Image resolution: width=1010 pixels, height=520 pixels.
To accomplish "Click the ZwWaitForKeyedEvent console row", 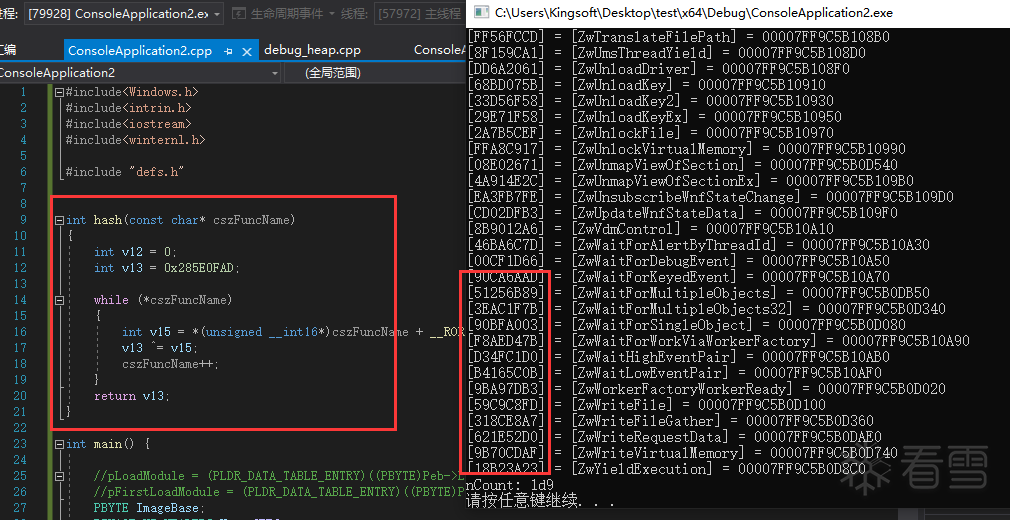I will 678,277.
